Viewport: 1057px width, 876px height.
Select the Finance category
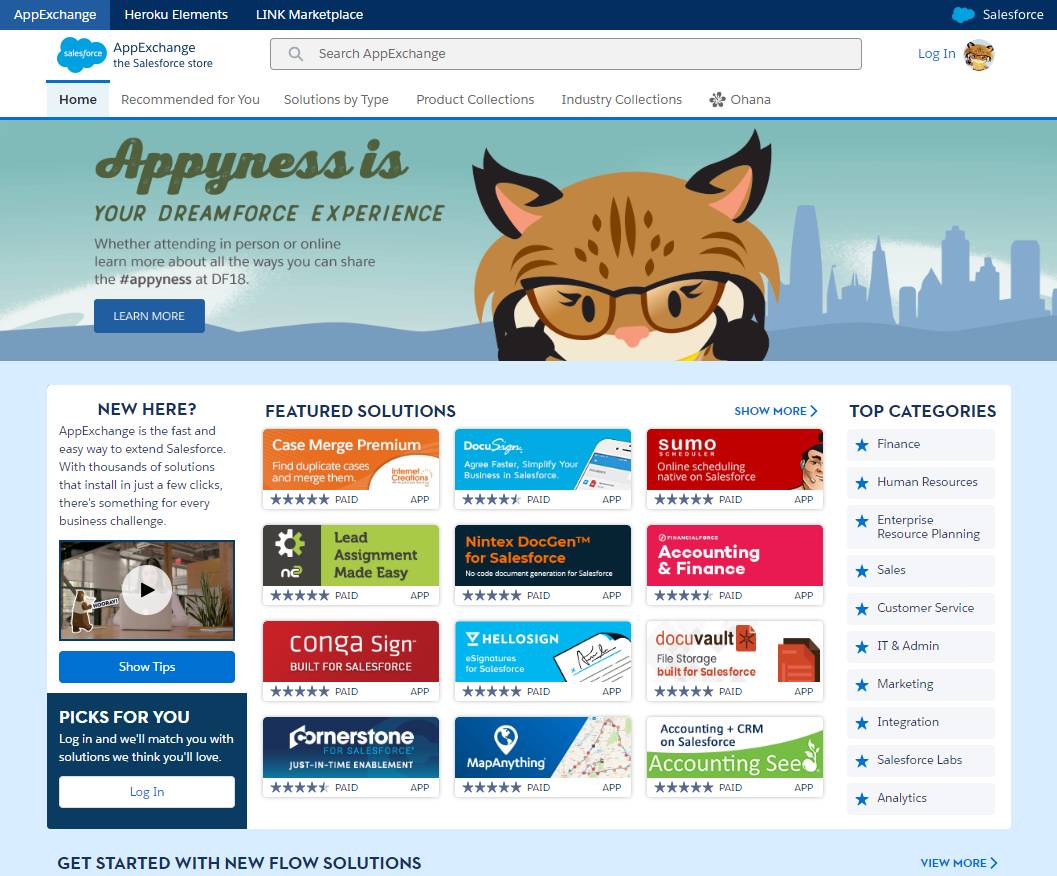click(x=921, y=444)
